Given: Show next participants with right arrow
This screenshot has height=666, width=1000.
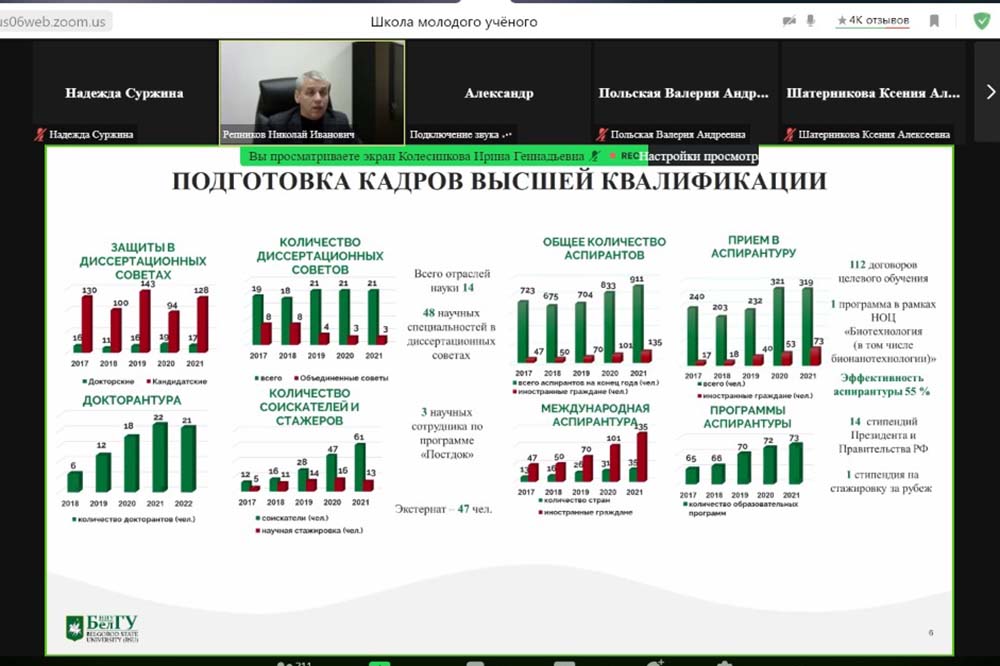Looking at the screenshot, I should click(990, 92).
